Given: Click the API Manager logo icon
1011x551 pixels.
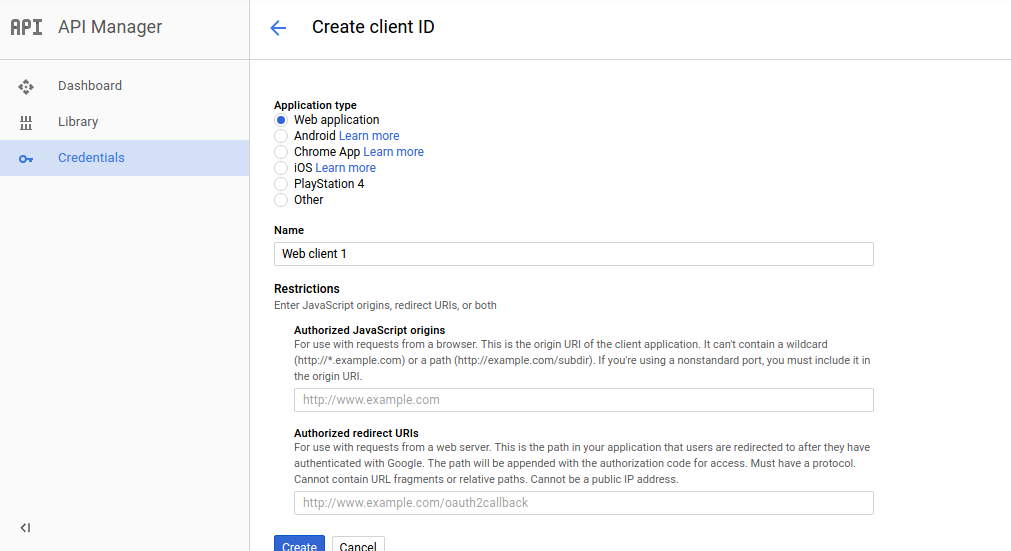Looking at the screenshot, I should click(x=26, y=27).
